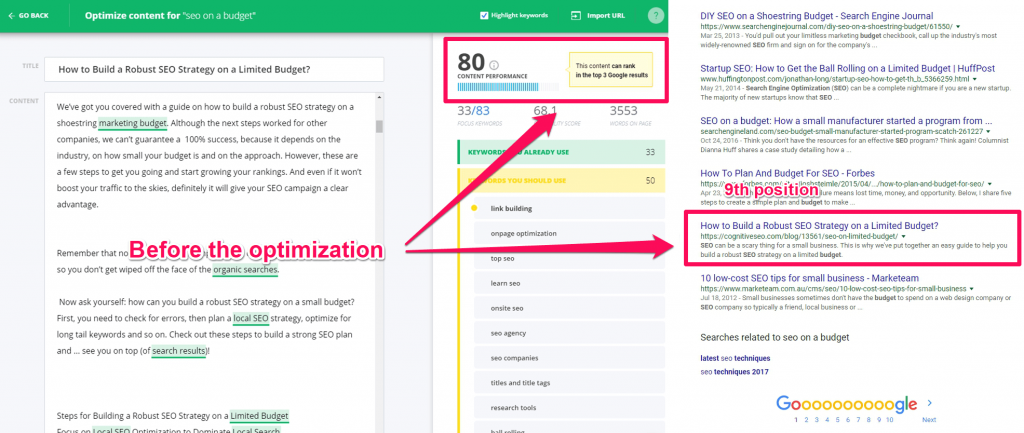Click related search "latest seo techniques"
This screenshot has width=1024, height=433.
coord(735,359)
